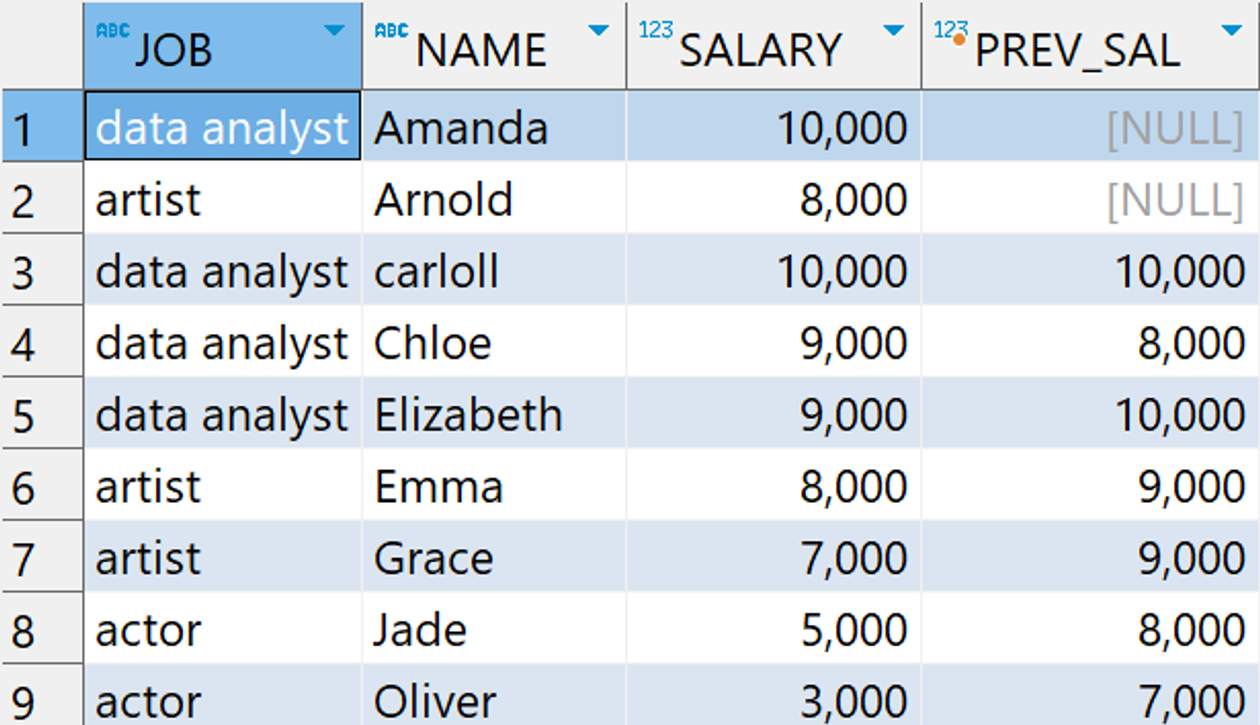Select the 'Emma' name cell
Image resolution: width=1260 pixels, height=725 pixels.
tap(494, 486)
